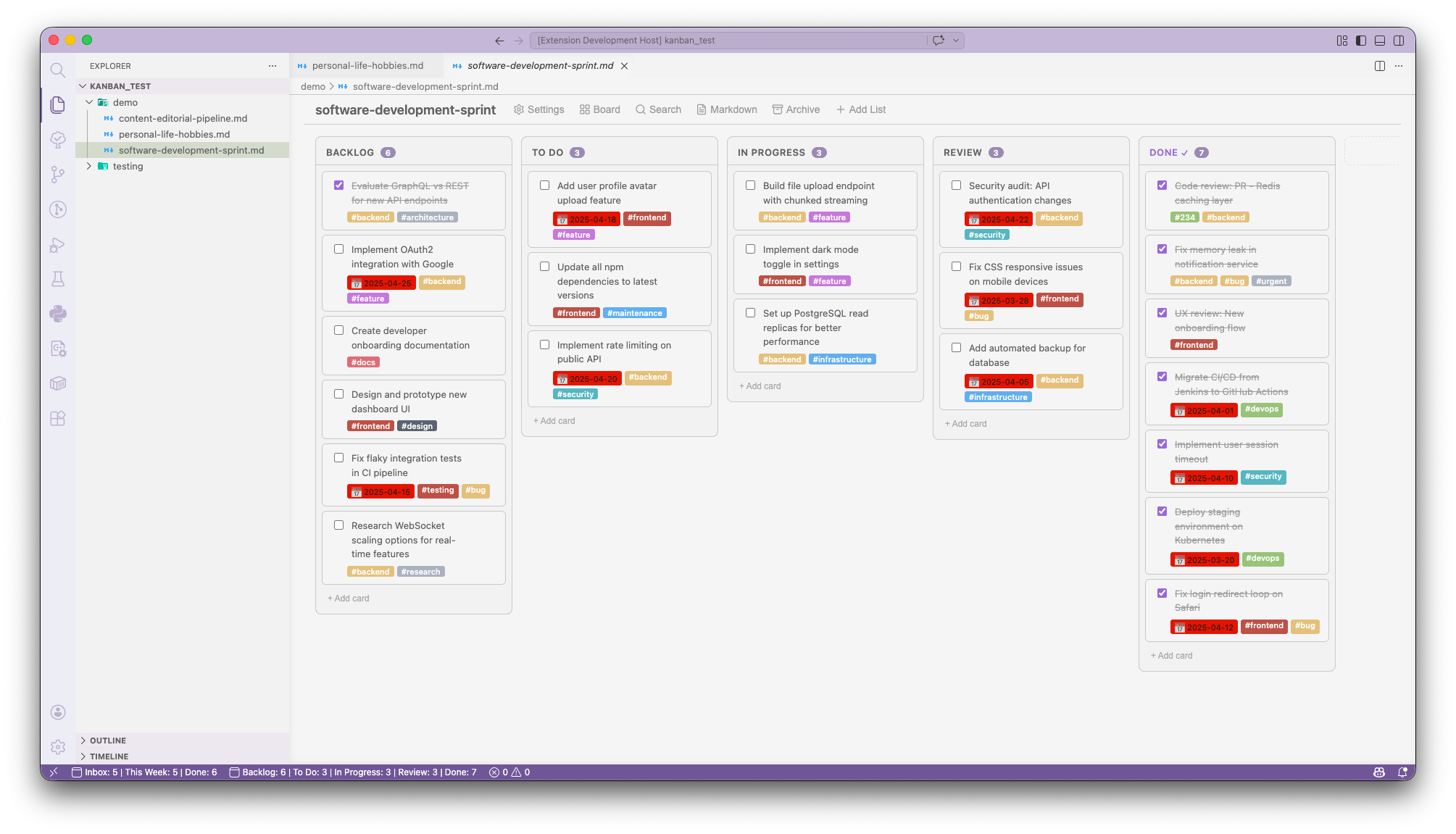Click Add List to create a new column

pos(861,109)
